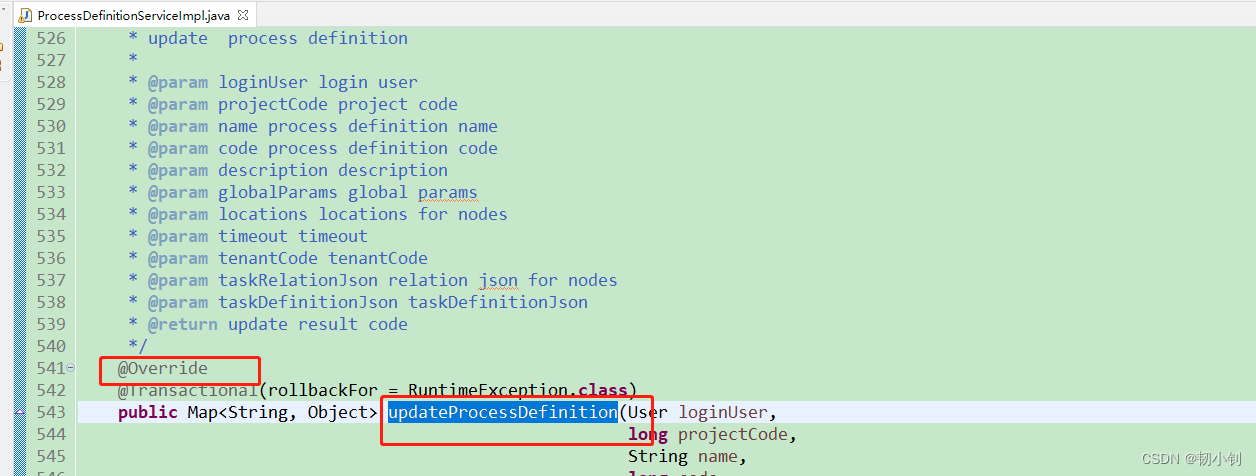
Task: Click 'String name' parameter on line 545
Action: (683, 456)
